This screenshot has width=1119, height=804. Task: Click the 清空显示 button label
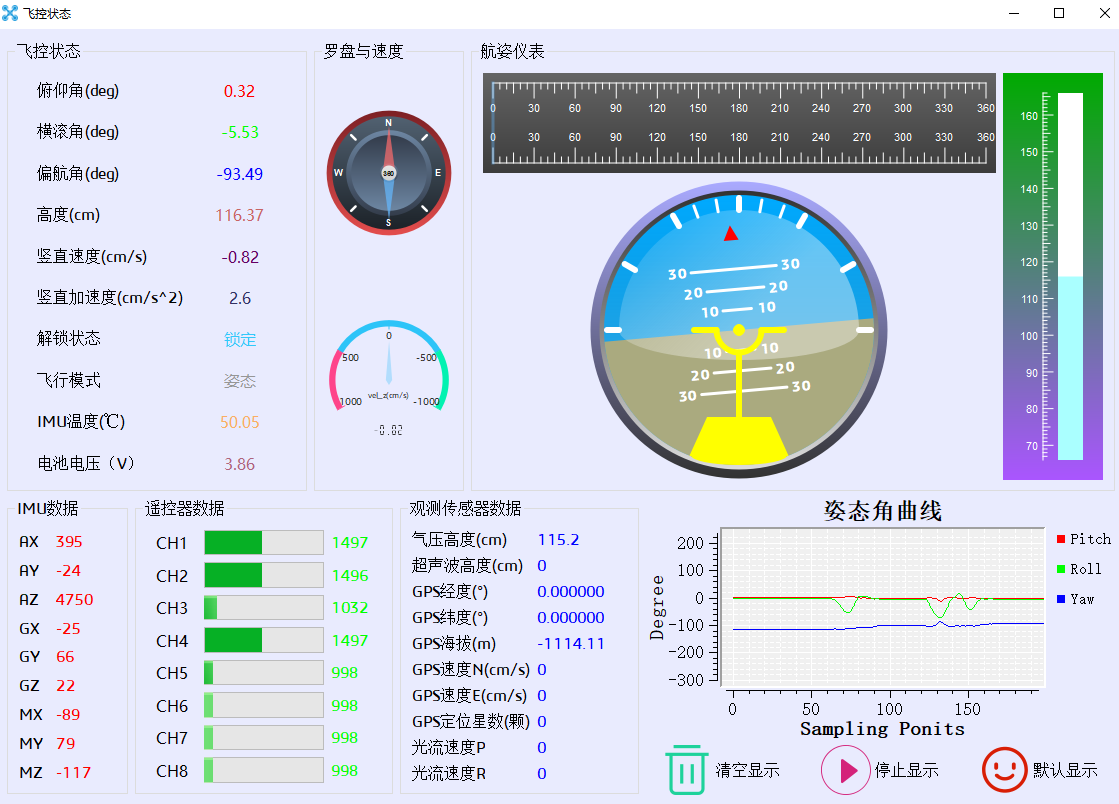(x=747, y=770)
